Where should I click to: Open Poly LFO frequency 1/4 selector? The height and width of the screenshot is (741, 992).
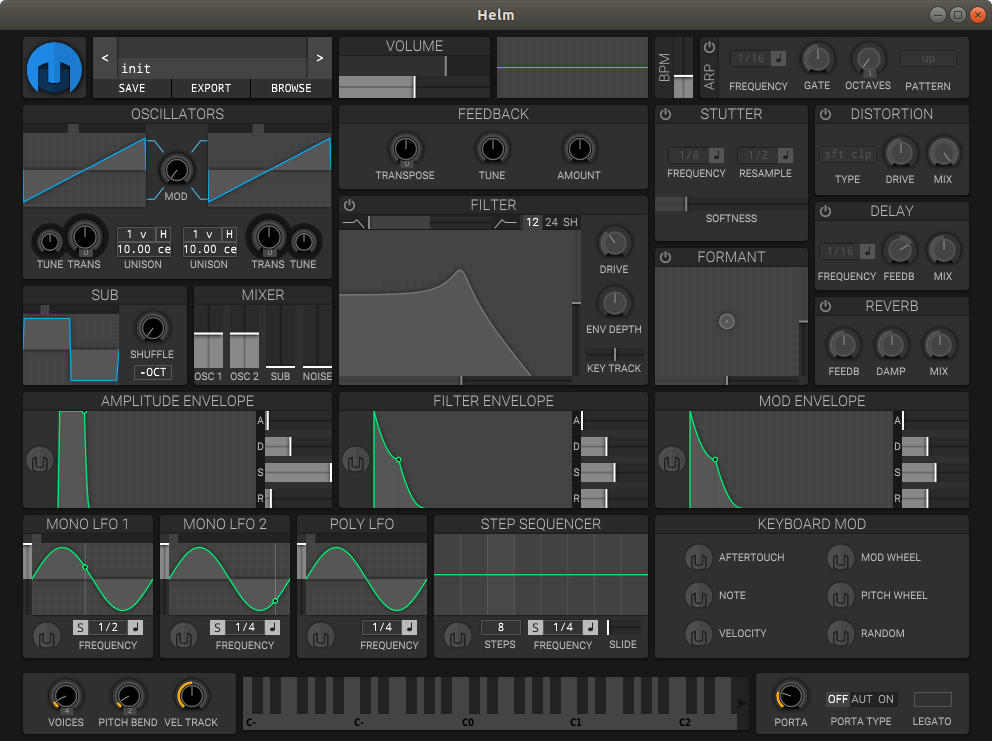[x=382, y=627]
